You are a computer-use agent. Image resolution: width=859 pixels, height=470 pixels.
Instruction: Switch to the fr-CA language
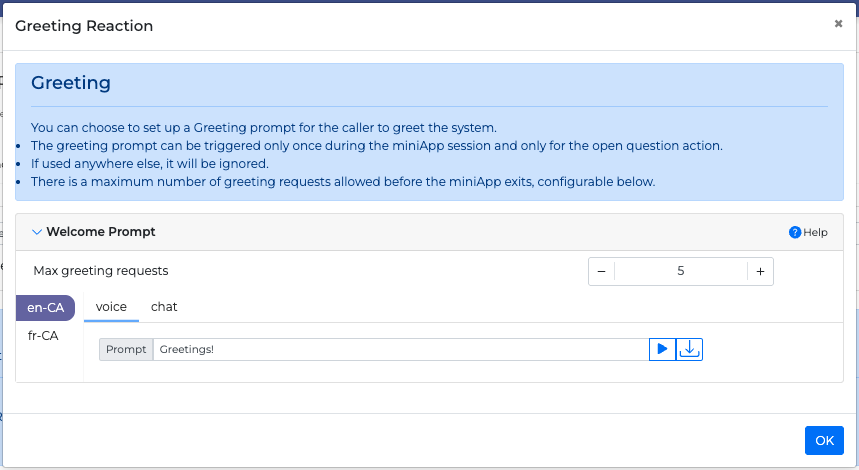coord(43,336)
